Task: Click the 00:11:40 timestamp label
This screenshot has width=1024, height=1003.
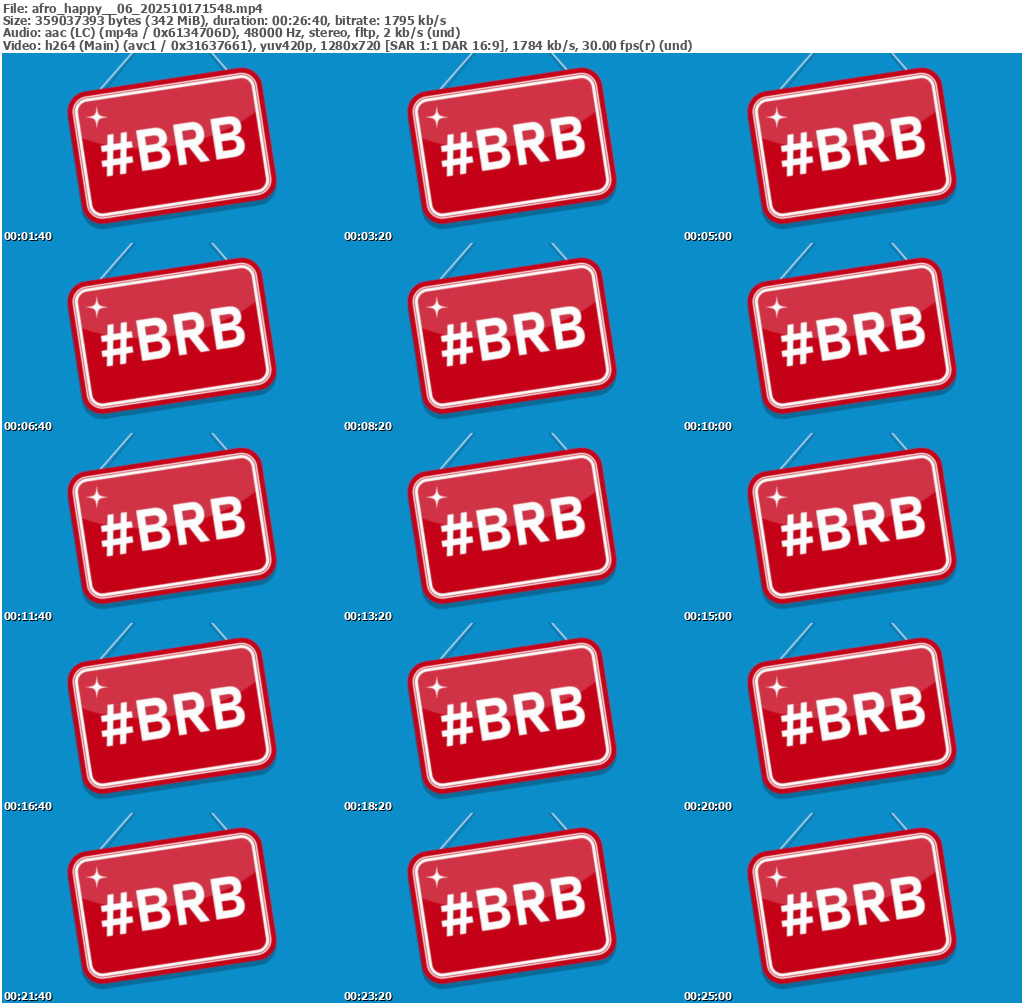Action: 28,617
